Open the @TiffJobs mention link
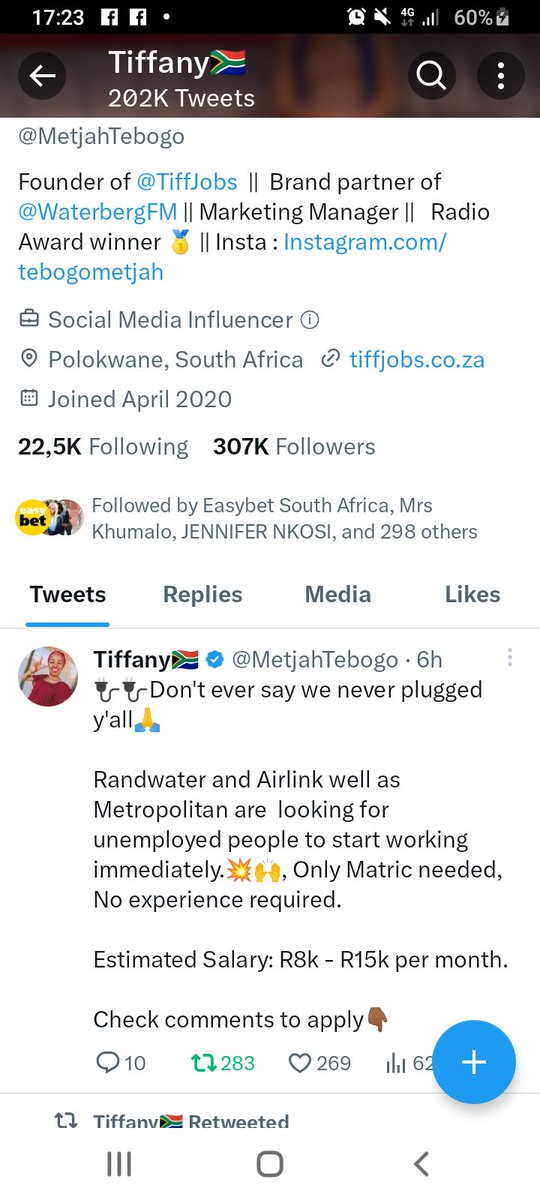This screenshot has width=540, height=1200. pyautogui.click(x=187, y=182)
